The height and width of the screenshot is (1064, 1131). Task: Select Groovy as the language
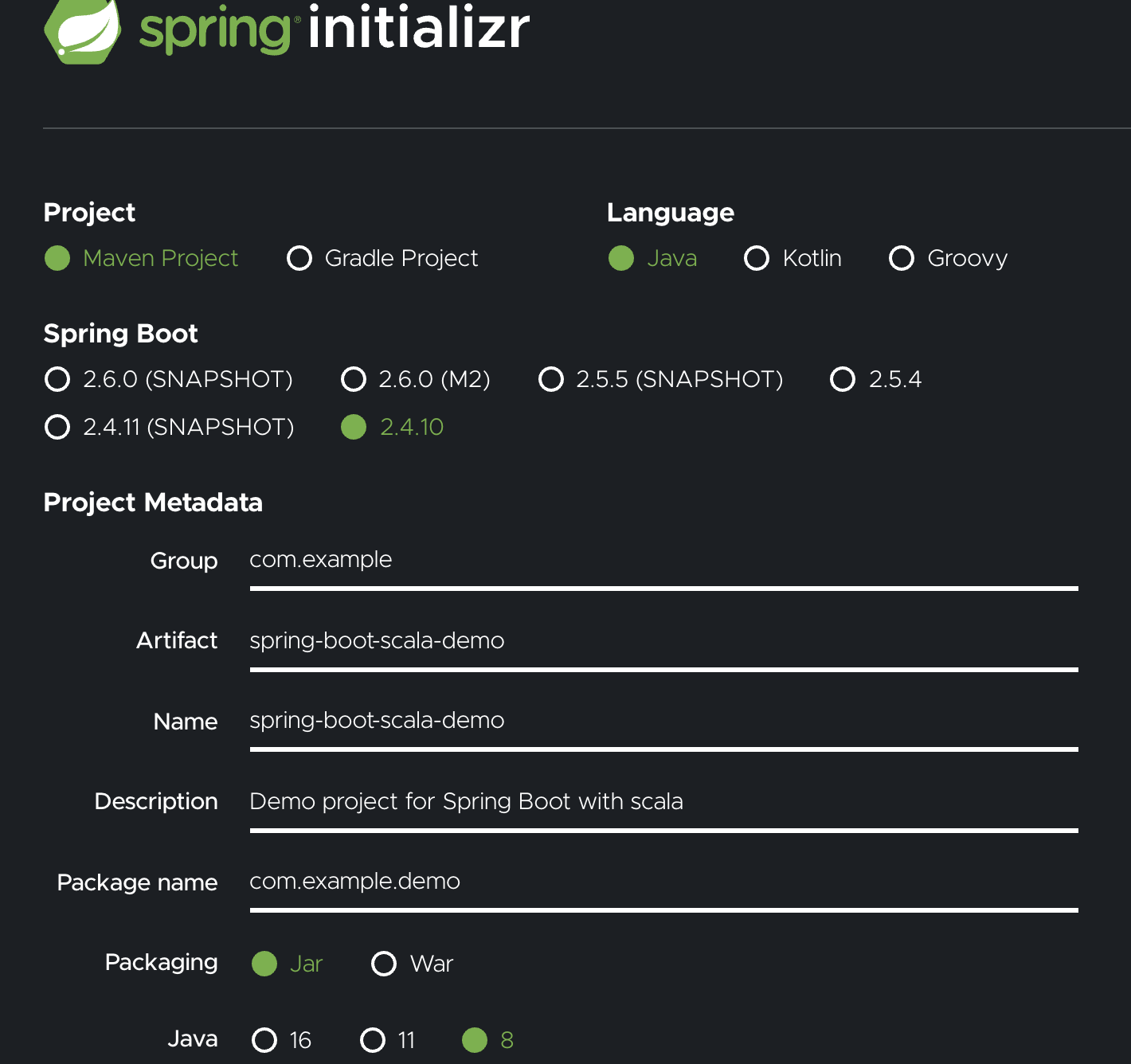pos(902,258)
